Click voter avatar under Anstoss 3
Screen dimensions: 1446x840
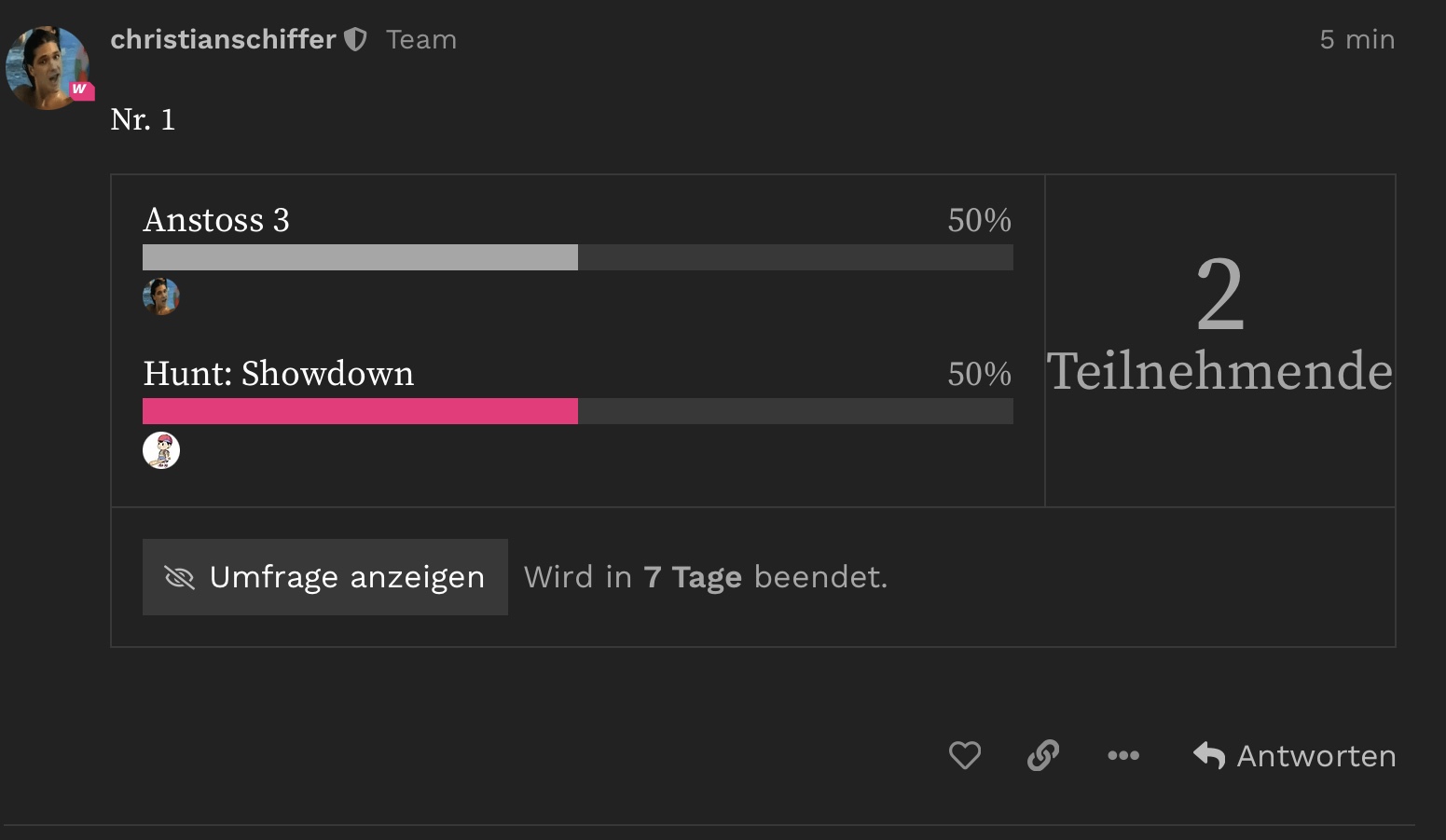160,296
